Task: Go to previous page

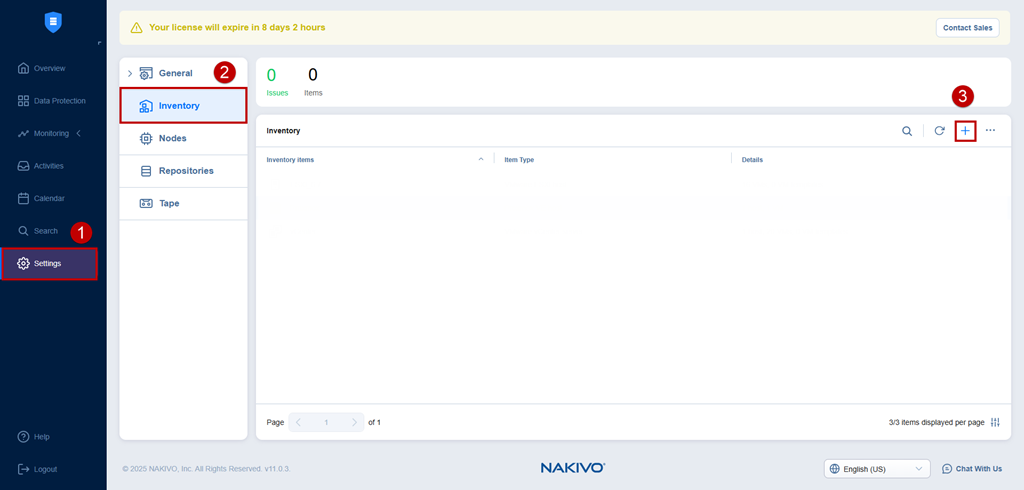Action: [x=298, y=422]
